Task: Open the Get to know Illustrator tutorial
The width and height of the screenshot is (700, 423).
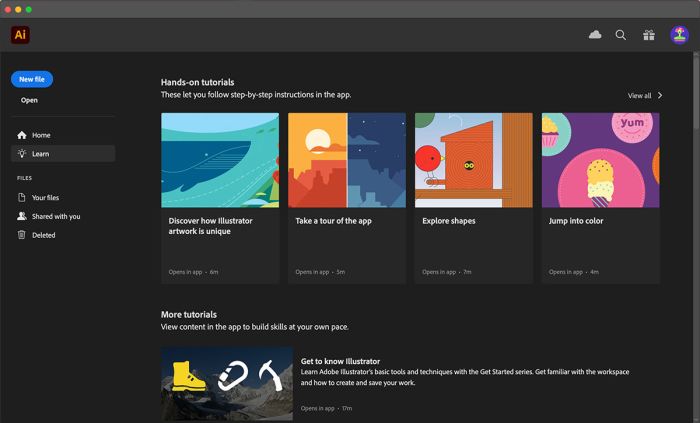Action: (x=340, y=361)
